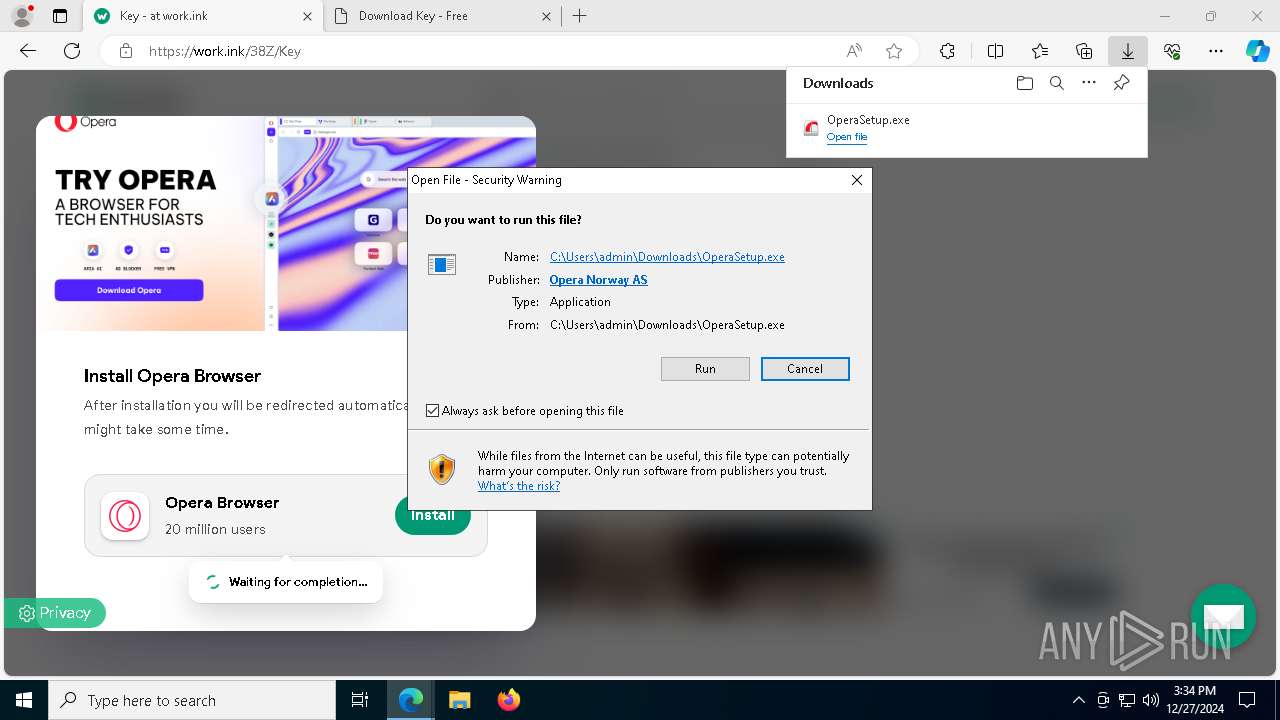Open the taskbar clock and date

(x=1195, y=700)
